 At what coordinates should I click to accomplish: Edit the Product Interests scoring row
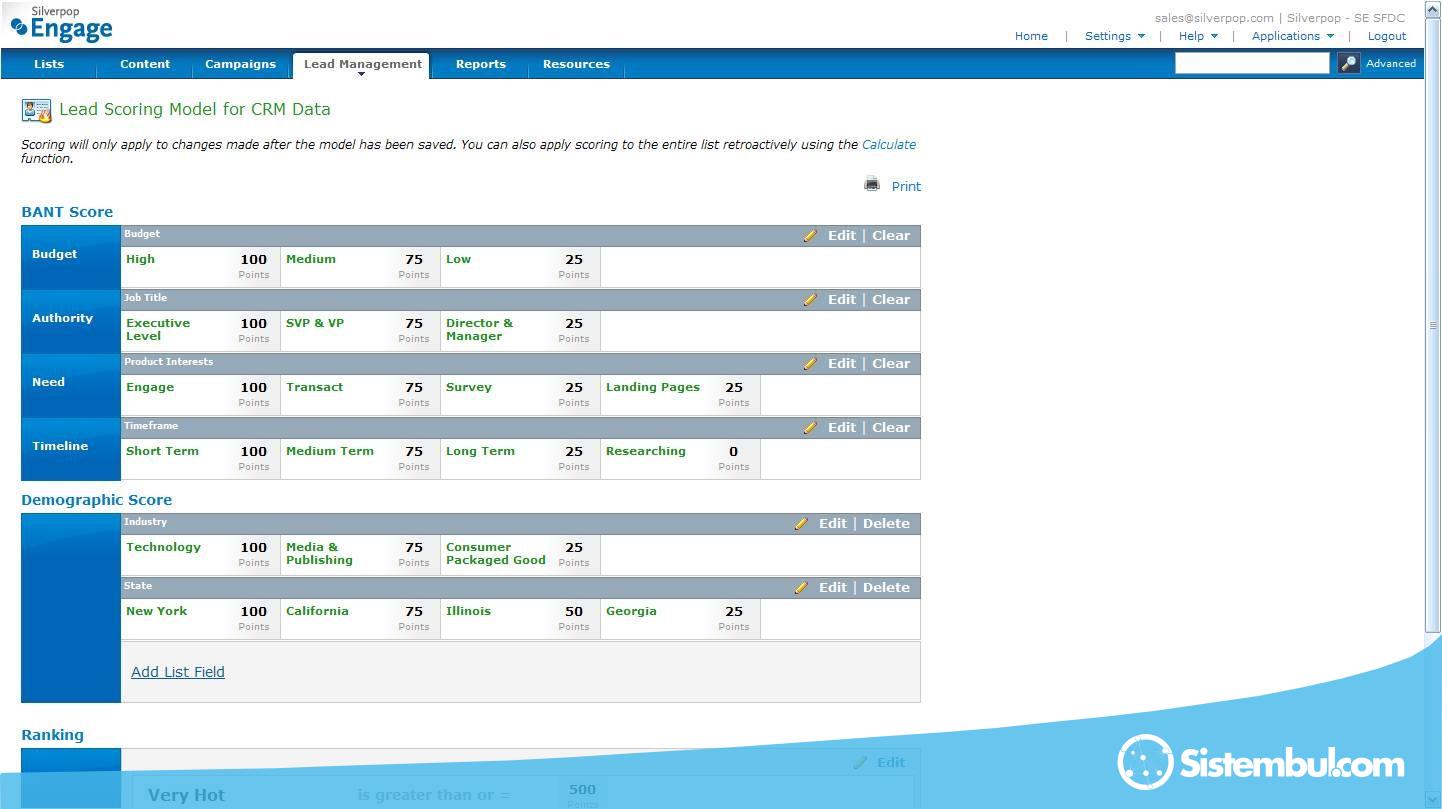tap(842, 364)
